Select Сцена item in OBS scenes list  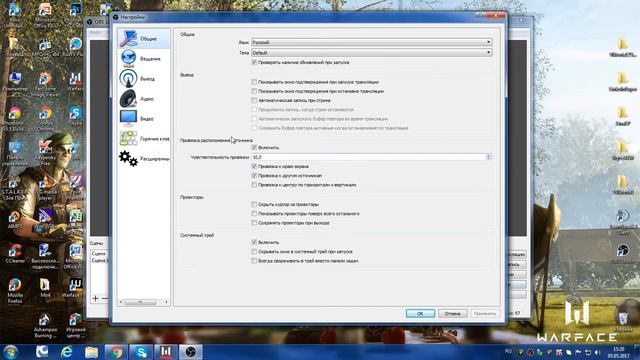point(99,253)
